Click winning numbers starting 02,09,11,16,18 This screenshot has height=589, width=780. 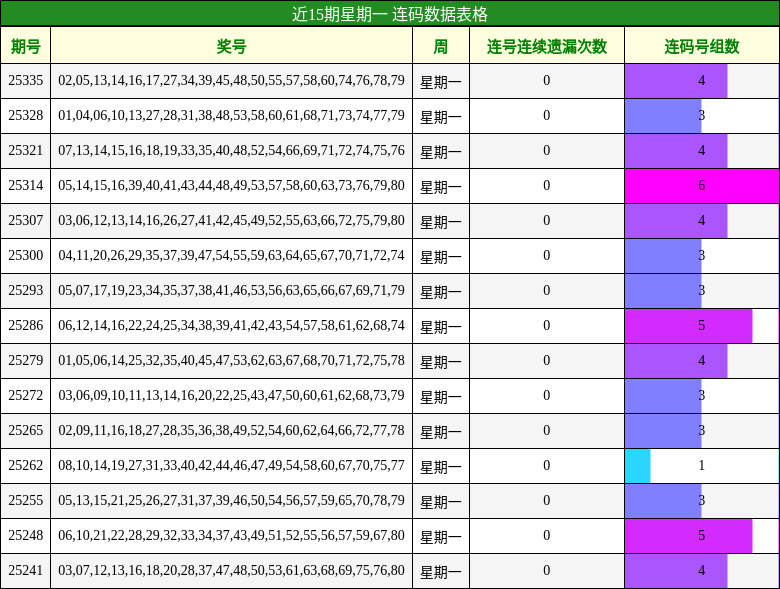231,430
